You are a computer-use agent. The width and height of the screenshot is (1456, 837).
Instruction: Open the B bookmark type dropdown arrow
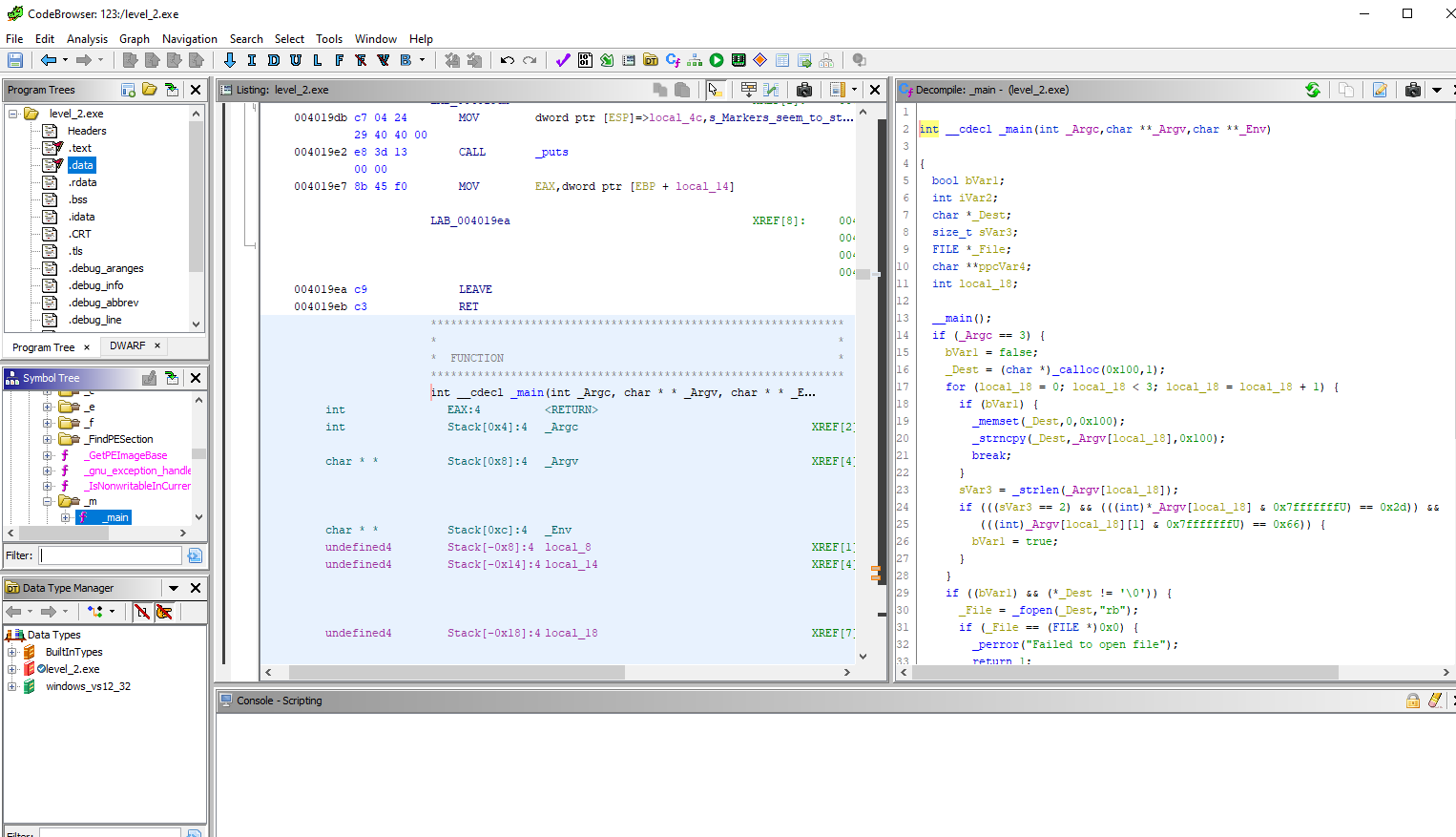(x=422, y=60)
